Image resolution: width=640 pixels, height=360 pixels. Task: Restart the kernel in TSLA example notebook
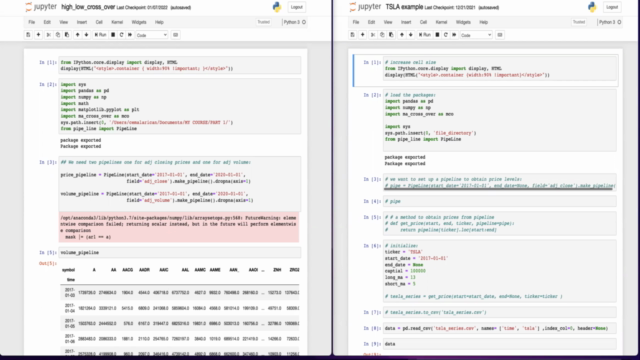point(446,35)
